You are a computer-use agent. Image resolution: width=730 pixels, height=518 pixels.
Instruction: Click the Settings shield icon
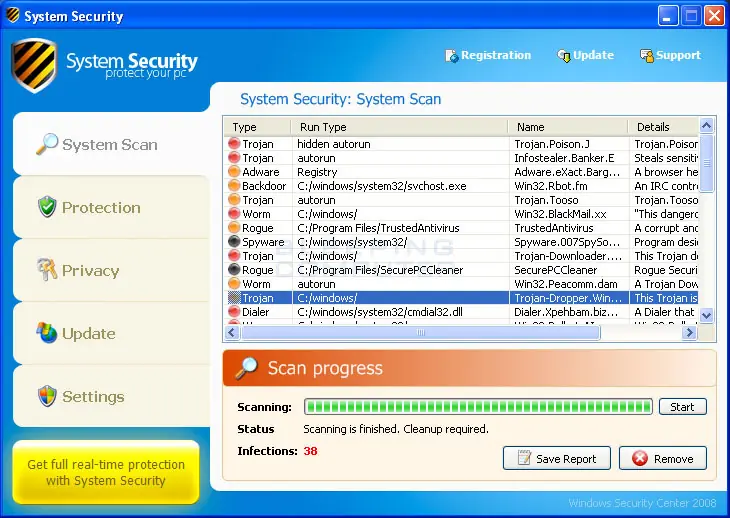[47, 396]
